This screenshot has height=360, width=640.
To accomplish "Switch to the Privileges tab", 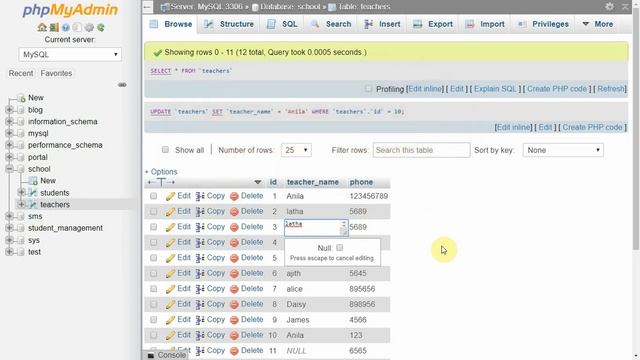I will (x=543, y=24).
